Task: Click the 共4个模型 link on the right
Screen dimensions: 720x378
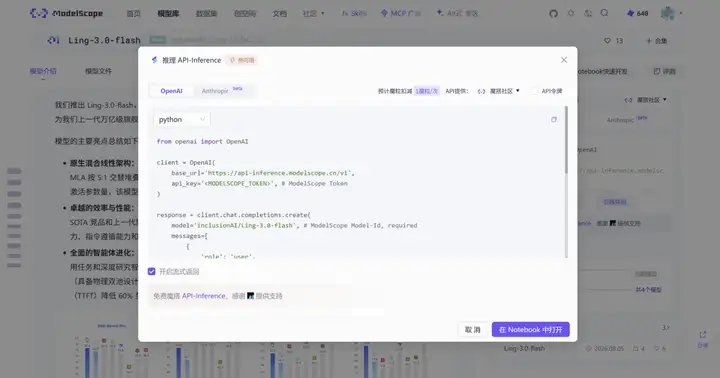Action: point(648,290)
